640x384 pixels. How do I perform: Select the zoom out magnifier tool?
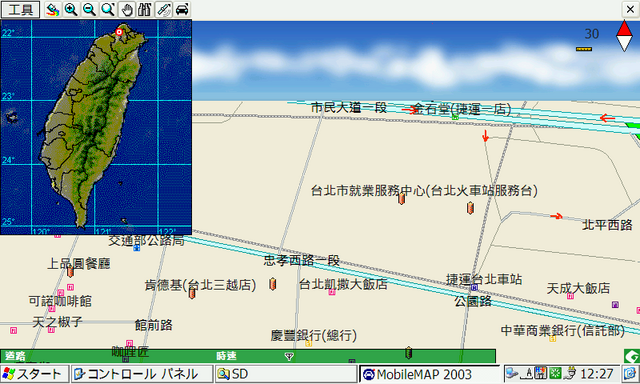89,9
